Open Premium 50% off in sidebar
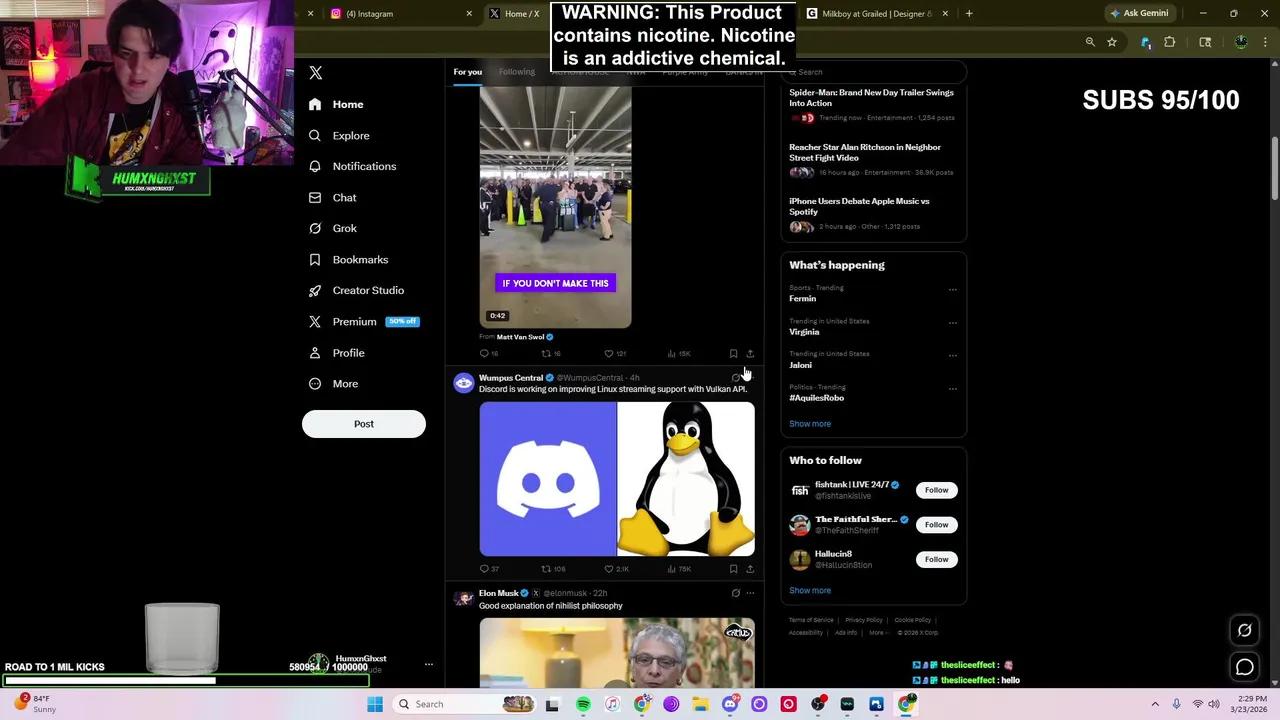Image resolution: width=1280 pixels, height=720 pixels. point(364,321)
